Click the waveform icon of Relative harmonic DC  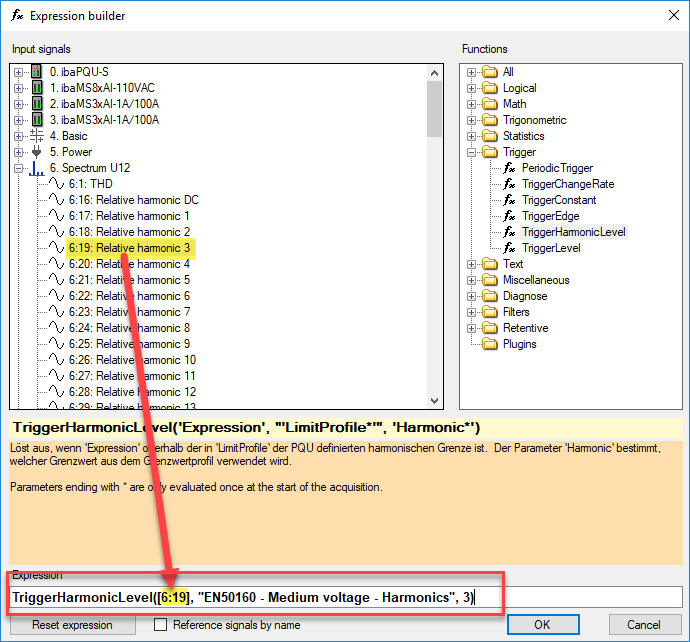56,199
